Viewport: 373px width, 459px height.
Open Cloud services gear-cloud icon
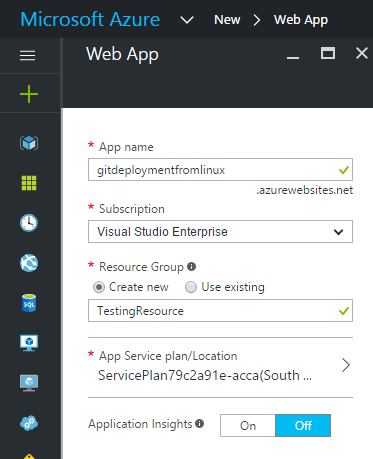(29, 423)
